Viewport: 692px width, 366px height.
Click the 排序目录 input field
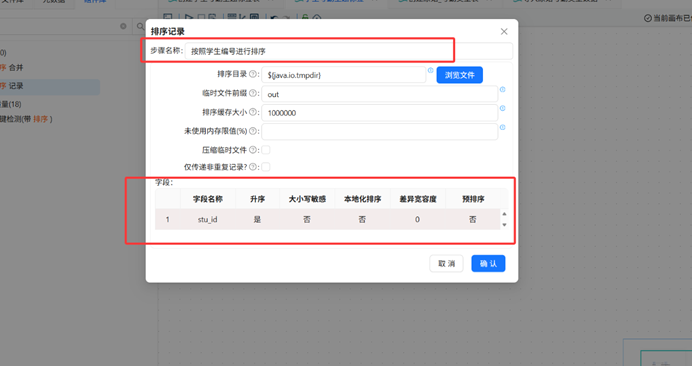coord(344,75)
